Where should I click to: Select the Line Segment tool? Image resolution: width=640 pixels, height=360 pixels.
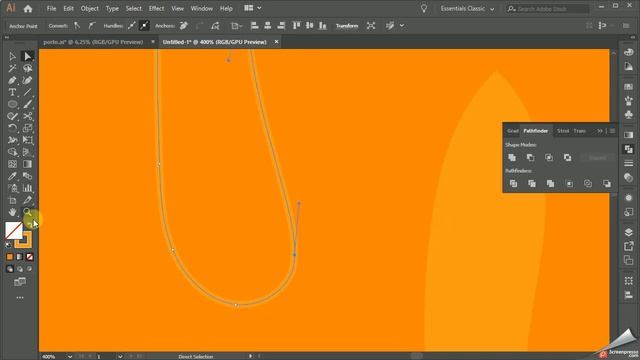pos(27,92)
